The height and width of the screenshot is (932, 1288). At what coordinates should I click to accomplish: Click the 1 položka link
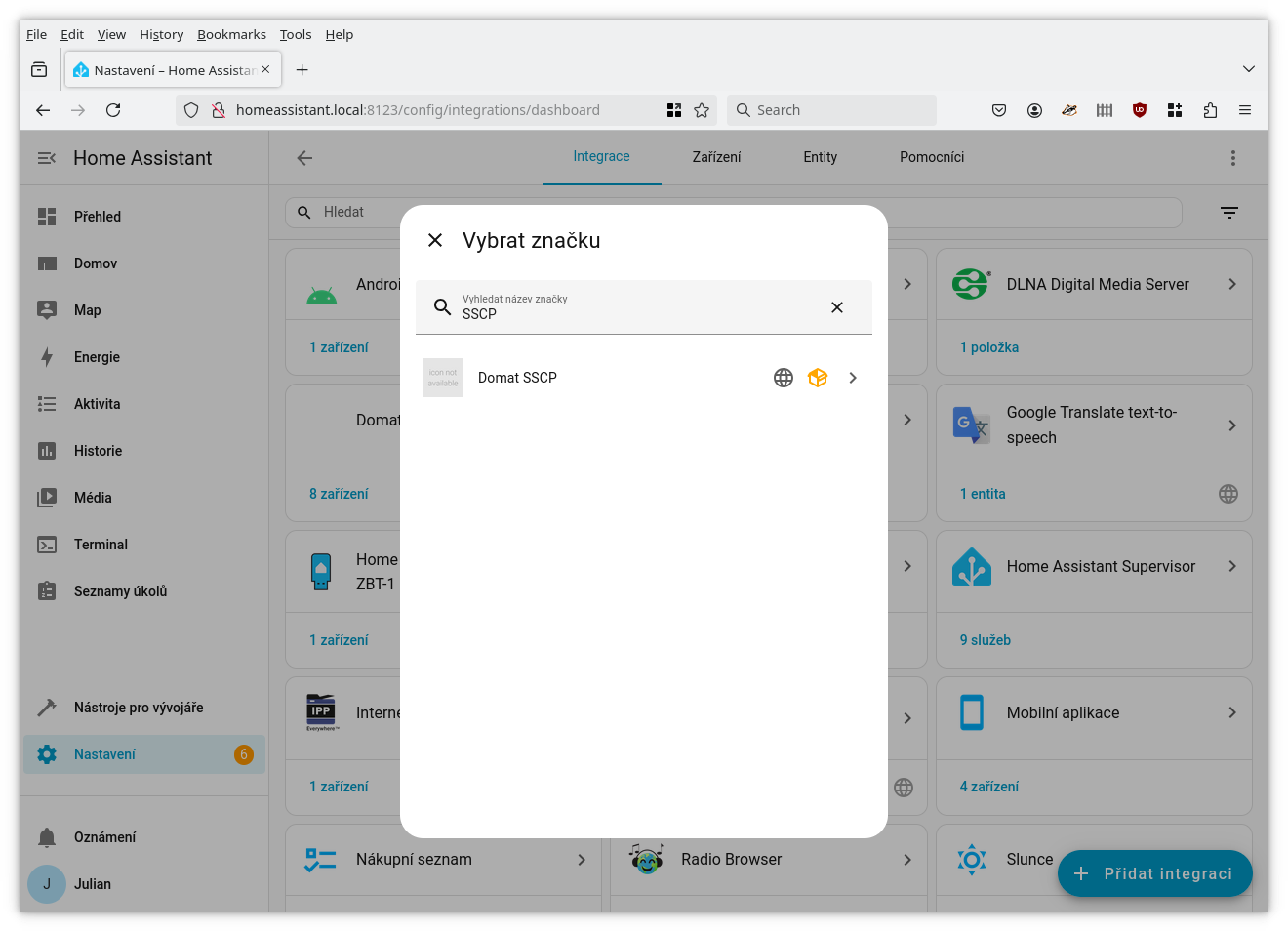point(988,347)
